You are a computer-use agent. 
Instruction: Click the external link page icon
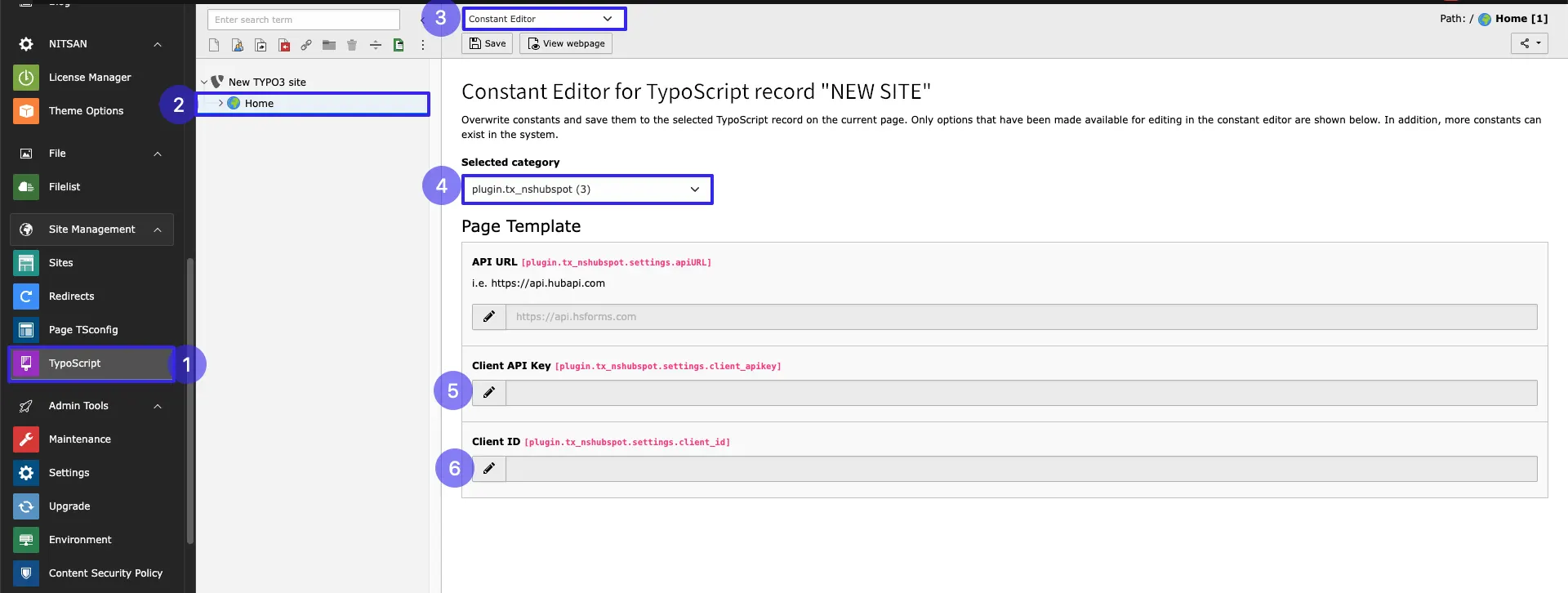[x=306, y=46]
